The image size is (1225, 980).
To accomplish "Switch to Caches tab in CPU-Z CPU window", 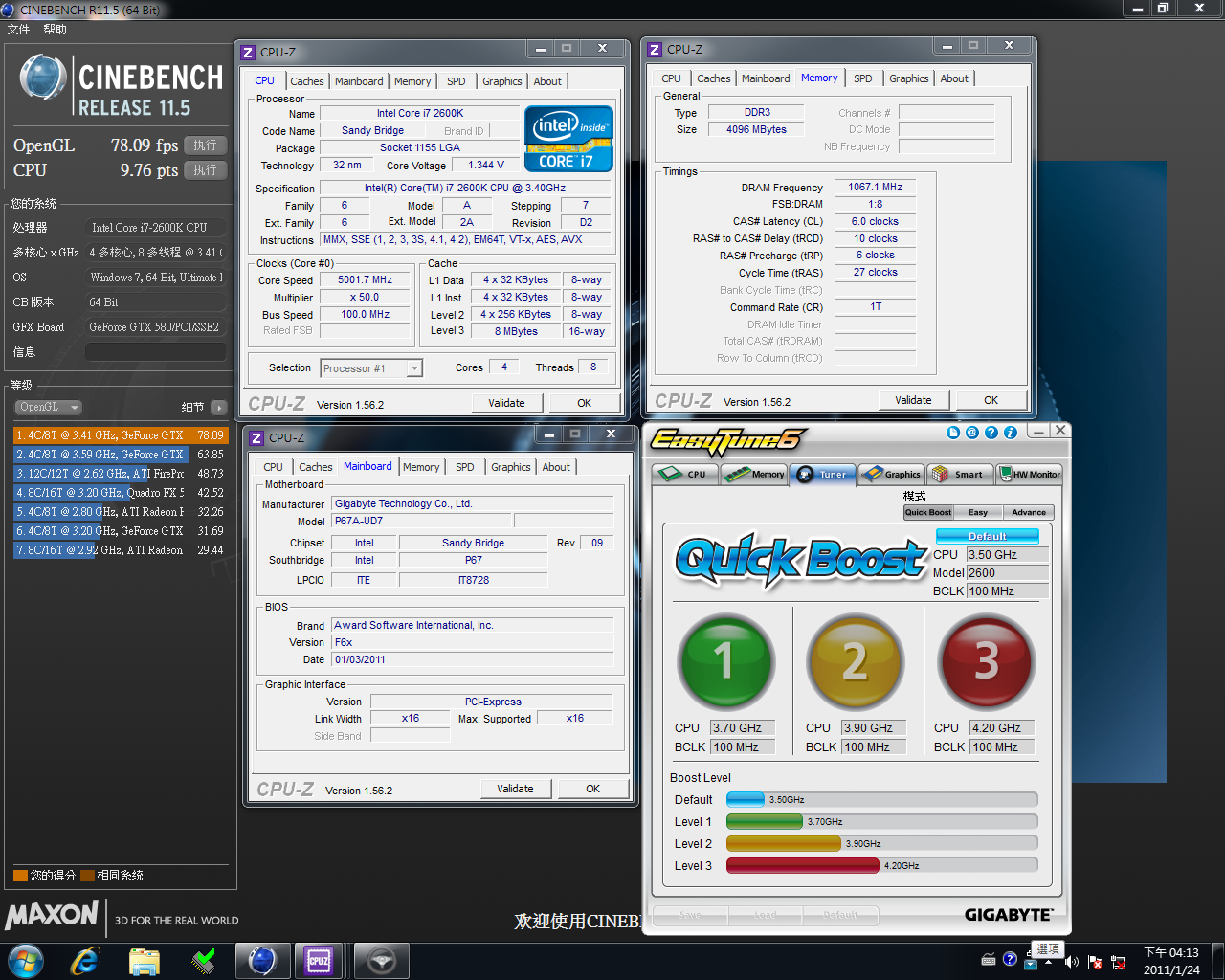I will click(307, 81).
